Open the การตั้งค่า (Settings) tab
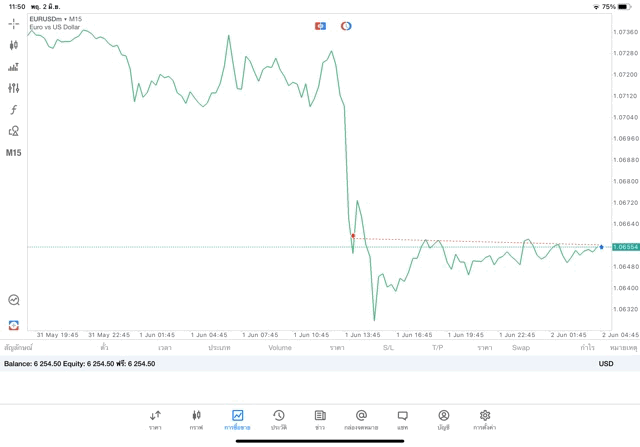Viewport: 640px width, 447px height. (485, 419)
